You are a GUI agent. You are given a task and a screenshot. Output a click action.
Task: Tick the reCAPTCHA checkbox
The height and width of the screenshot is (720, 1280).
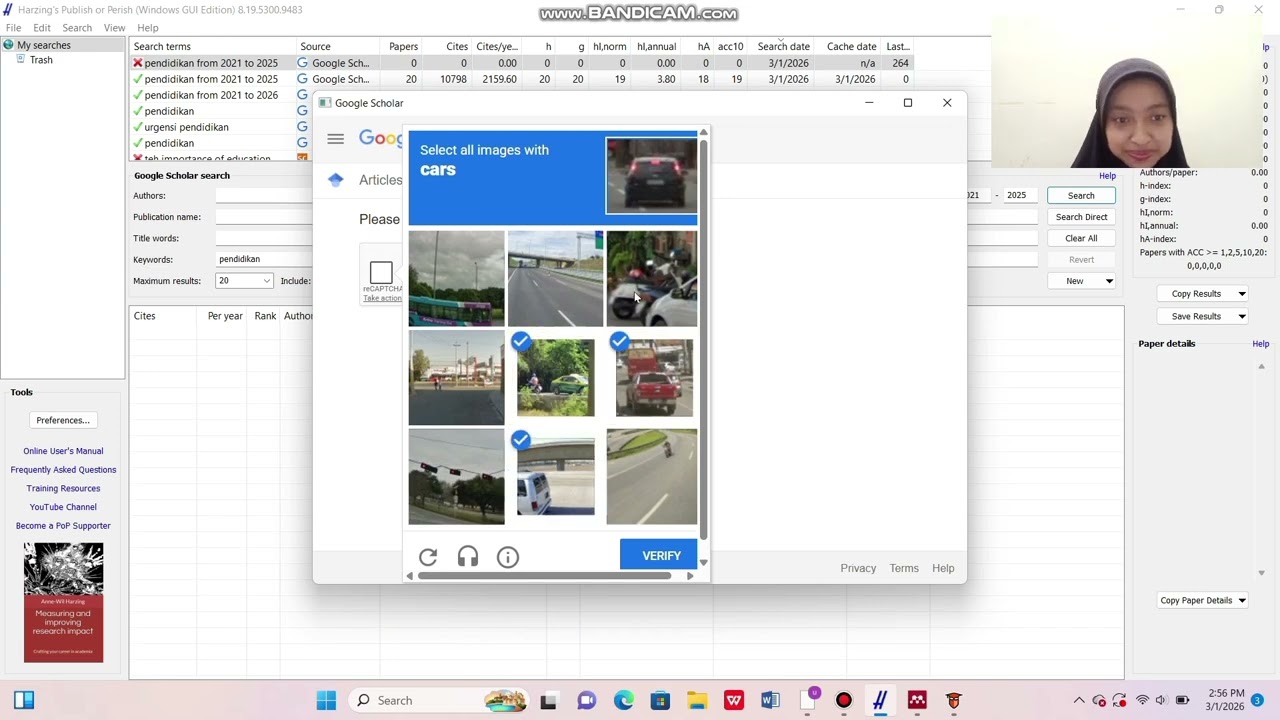[x=381, y=273]
